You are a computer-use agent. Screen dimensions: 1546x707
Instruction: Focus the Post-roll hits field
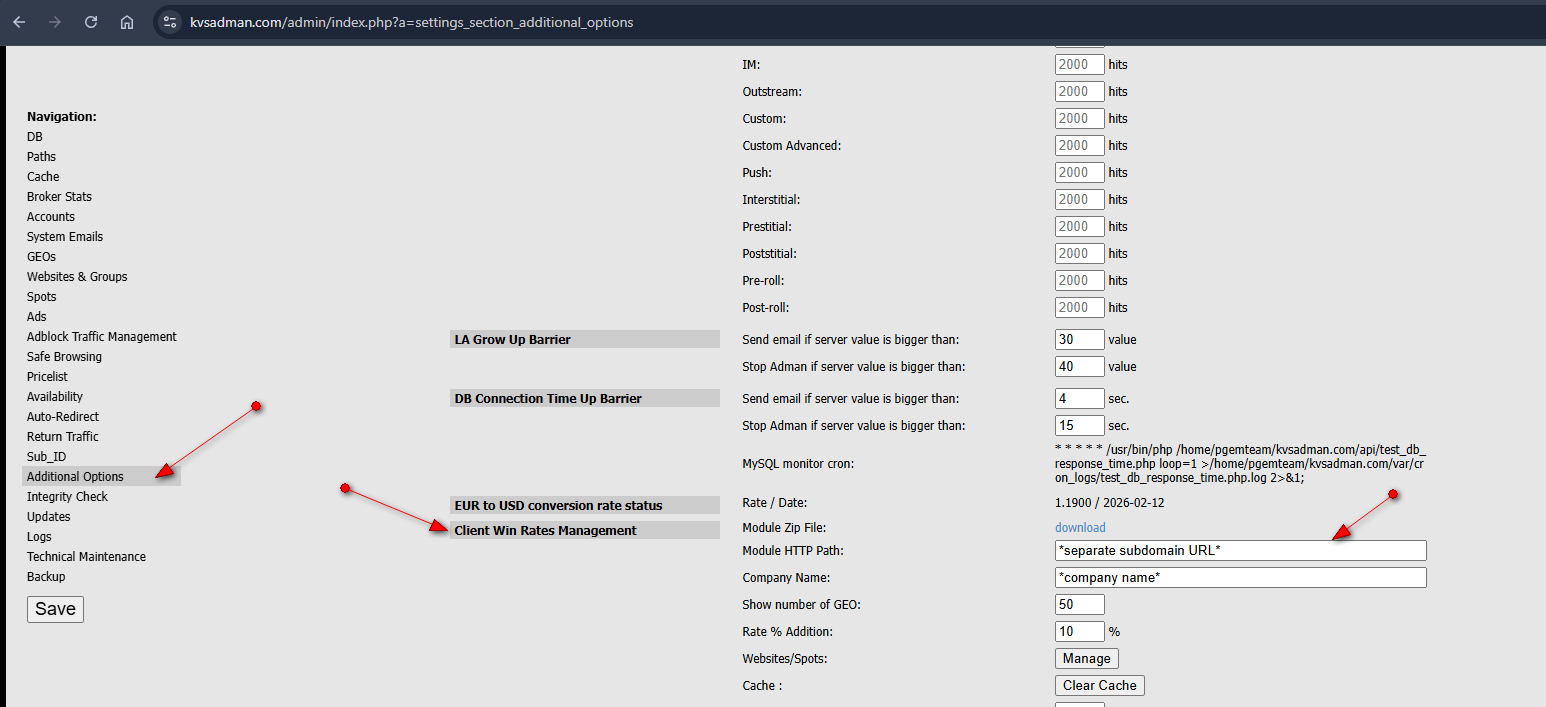pos(1080,307)
